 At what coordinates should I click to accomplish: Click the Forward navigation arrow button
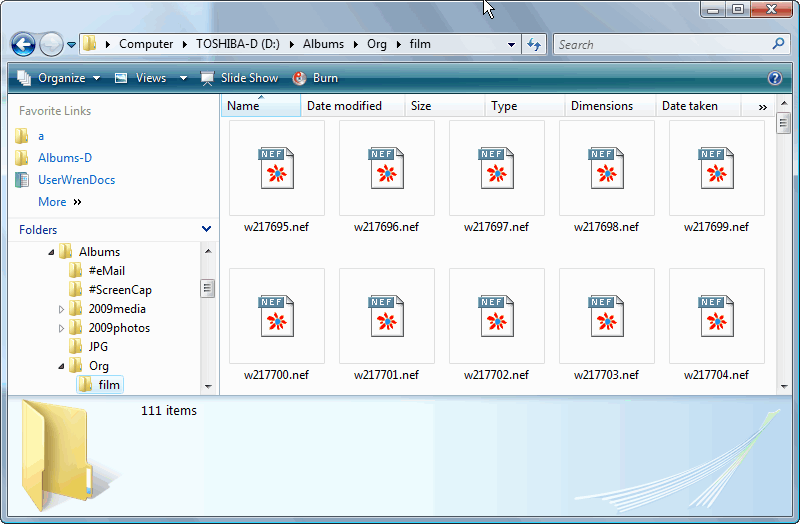point(51,44)
